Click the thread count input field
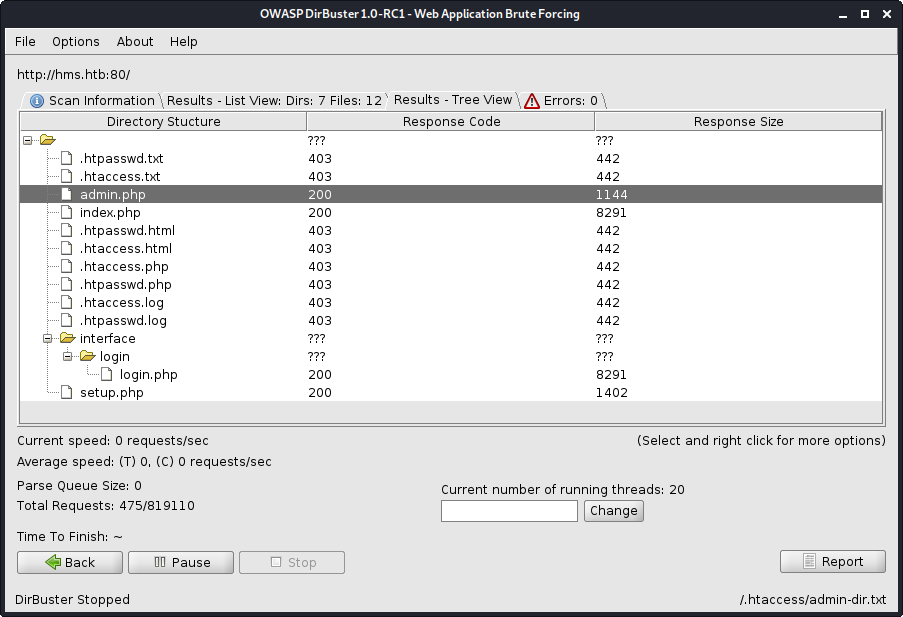903x617 pixels. point(509,511)
